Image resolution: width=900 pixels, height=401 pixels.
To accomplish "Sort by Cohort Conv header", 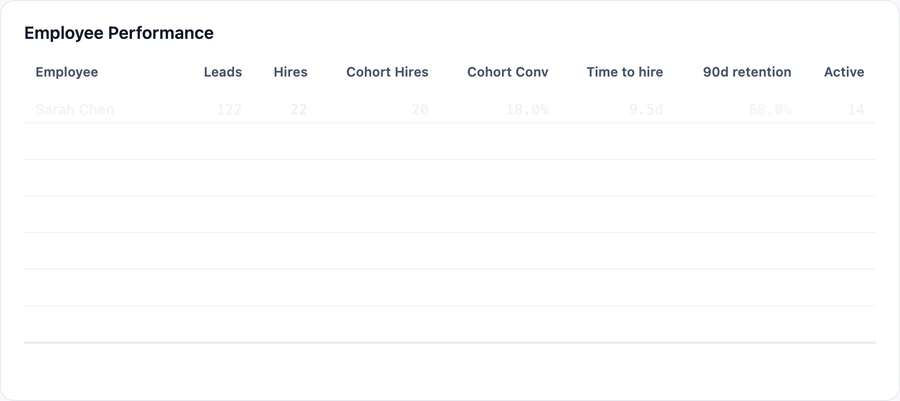I will tap(507, 72).
